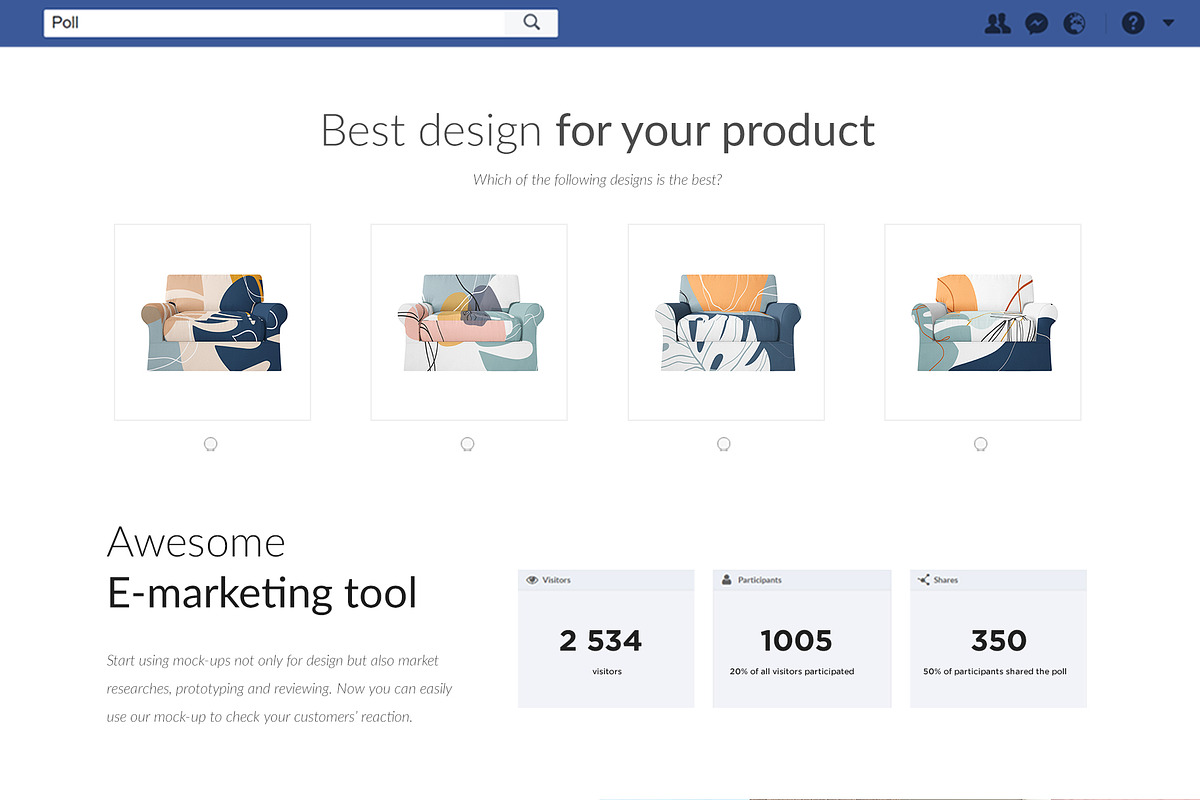
Task: Open the Messenger chat icon
Action: pyautogui.click(x=1037, y=23)
